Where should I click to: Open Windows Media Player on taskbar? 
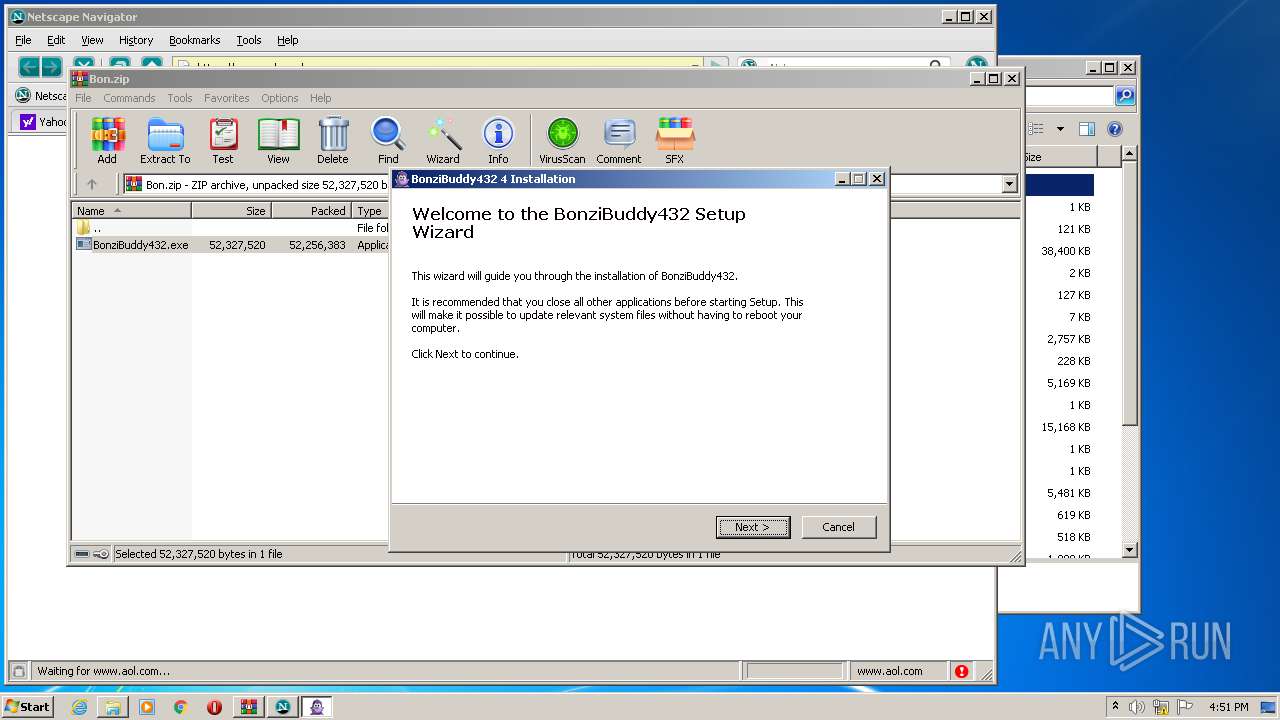point(147,707)
